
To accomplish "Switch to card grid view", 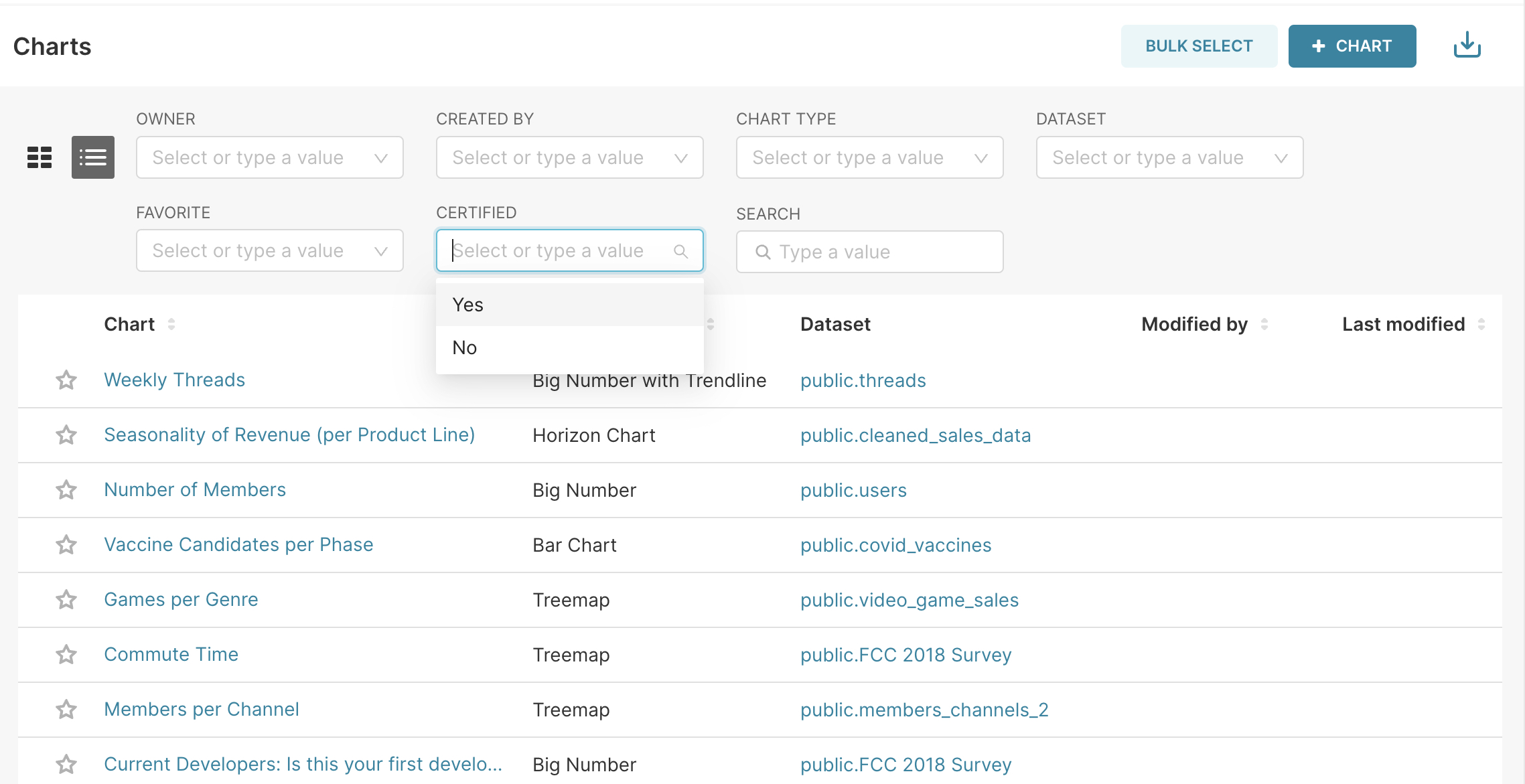I will (40, 157).
